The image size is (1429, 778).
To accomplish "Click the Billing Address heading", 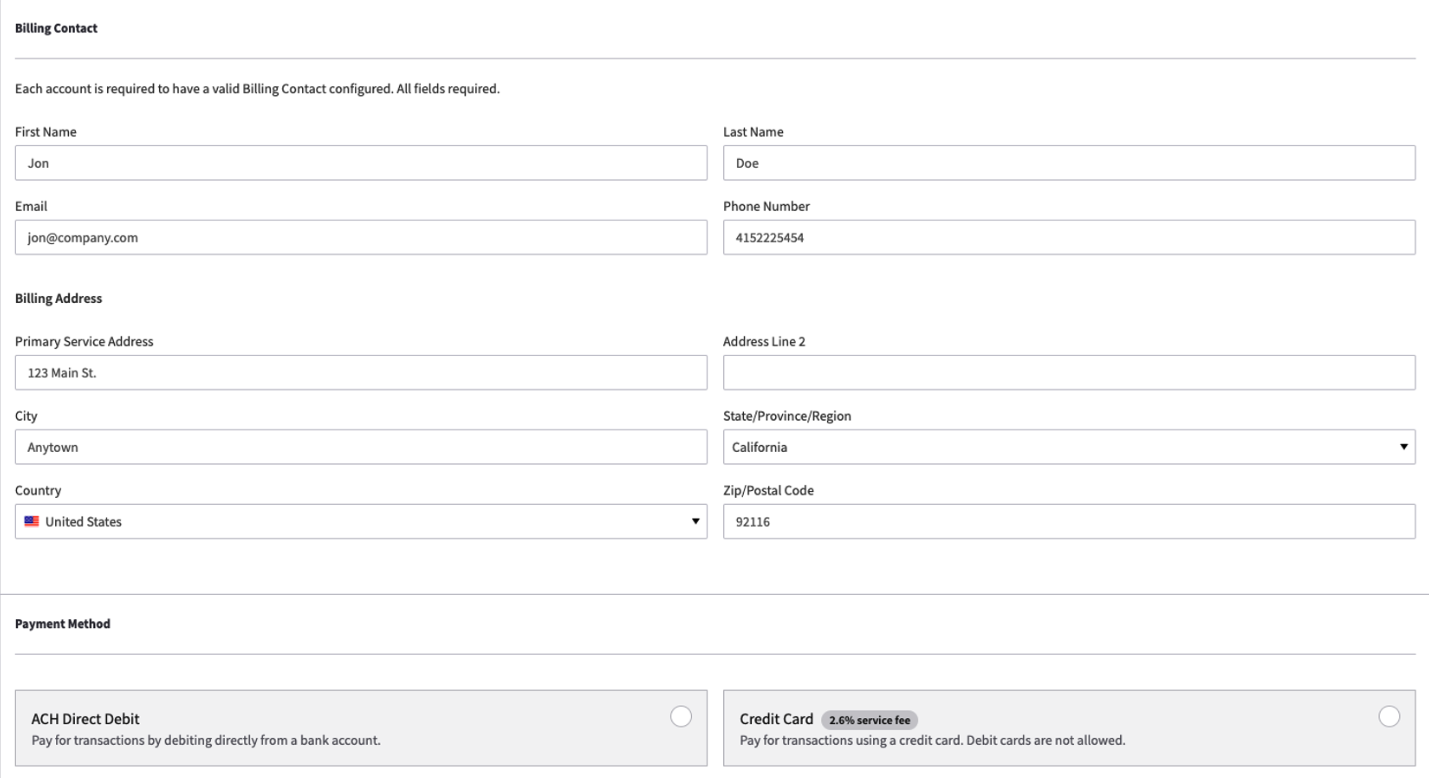I will tap(58, 298).
